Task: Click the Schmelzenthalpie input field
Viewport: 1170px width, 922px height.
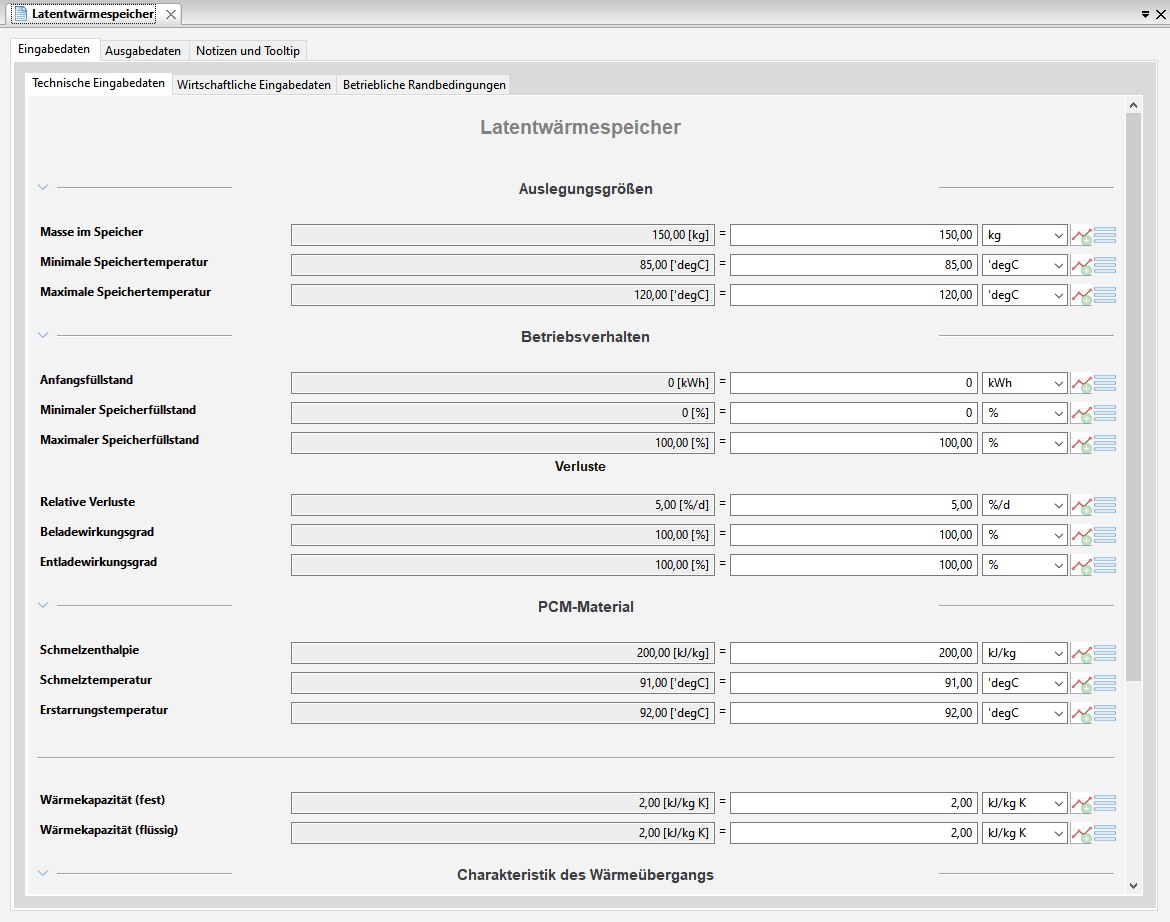Action: (854, 653)
